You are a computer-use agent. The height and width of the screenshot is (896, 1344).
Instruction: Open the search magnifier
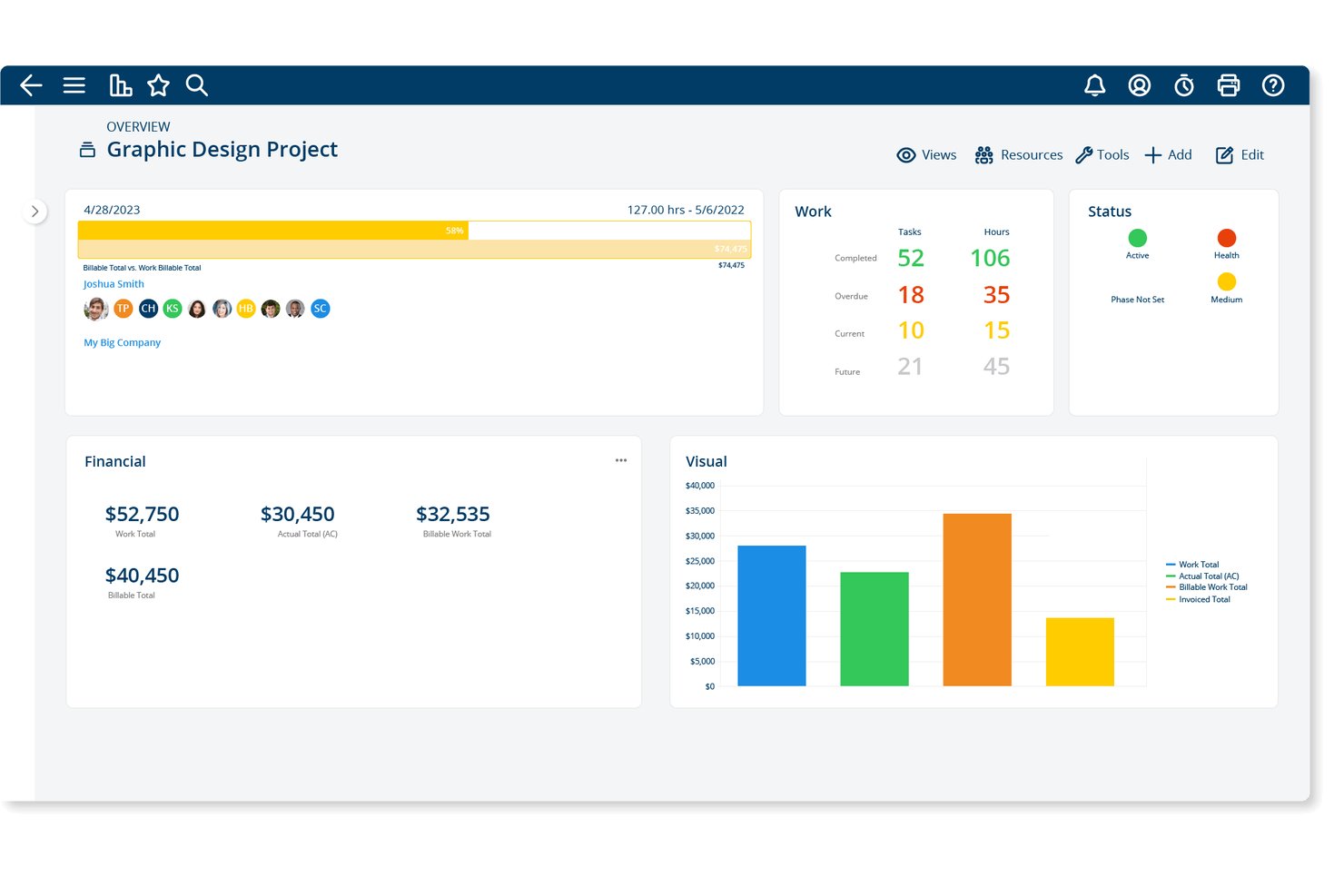point(197,85)
